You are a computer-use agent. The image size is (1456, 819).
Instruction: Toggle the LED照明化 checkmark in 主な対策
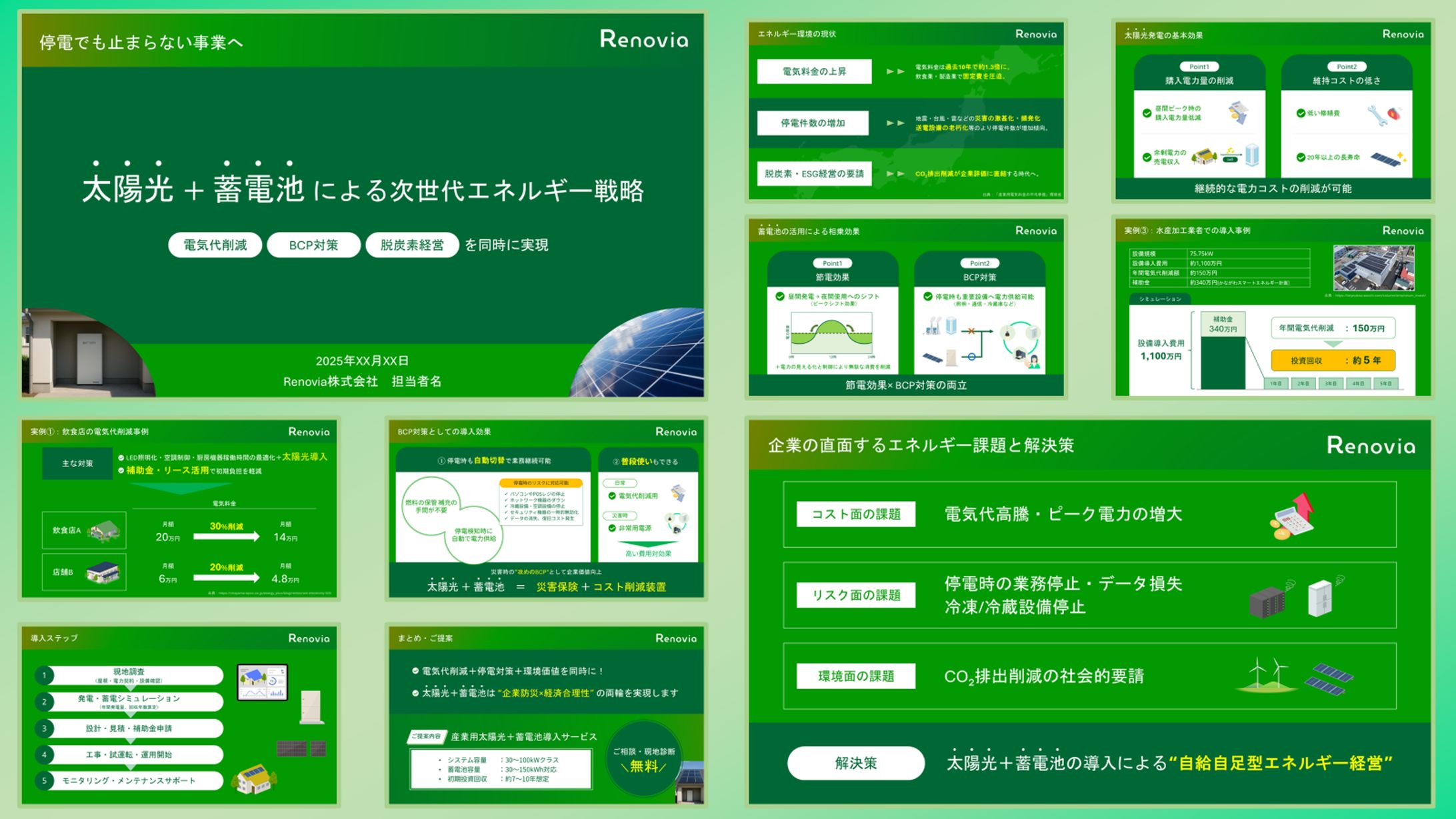tap(121, 457)
